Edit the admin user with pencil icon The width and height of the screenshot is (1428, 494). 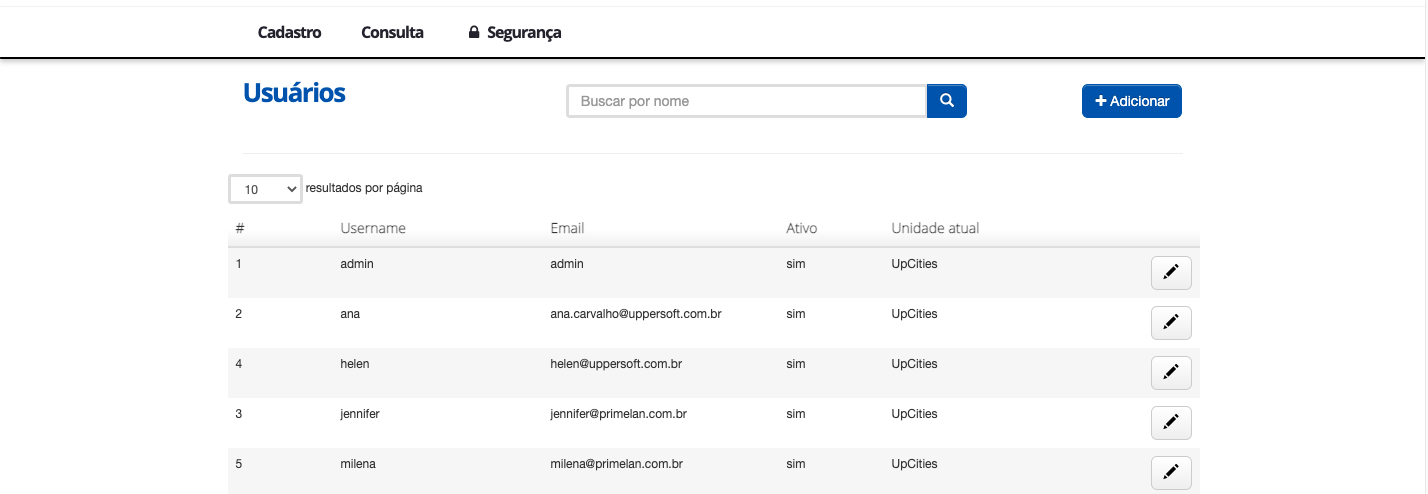[1171, 273]
